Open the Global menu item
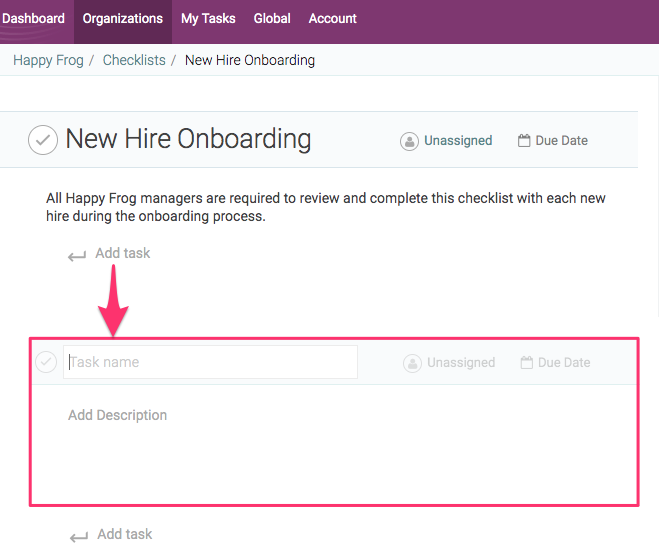Viewport: 659px width, 555px height. [x=272, y=19]
